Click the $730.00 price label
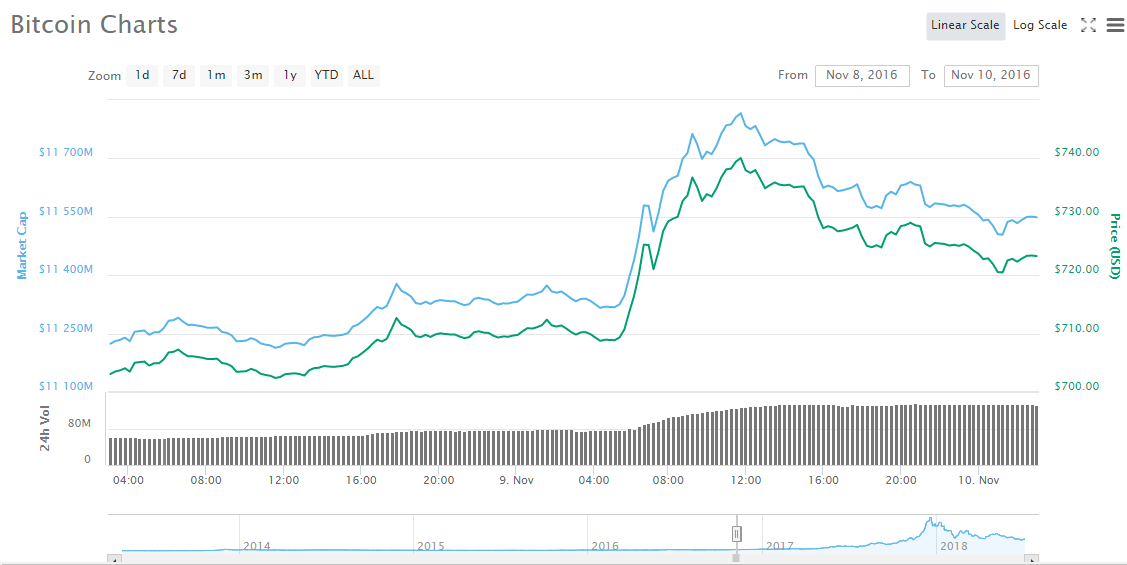1127x565 pixels. pos(1077,211)
